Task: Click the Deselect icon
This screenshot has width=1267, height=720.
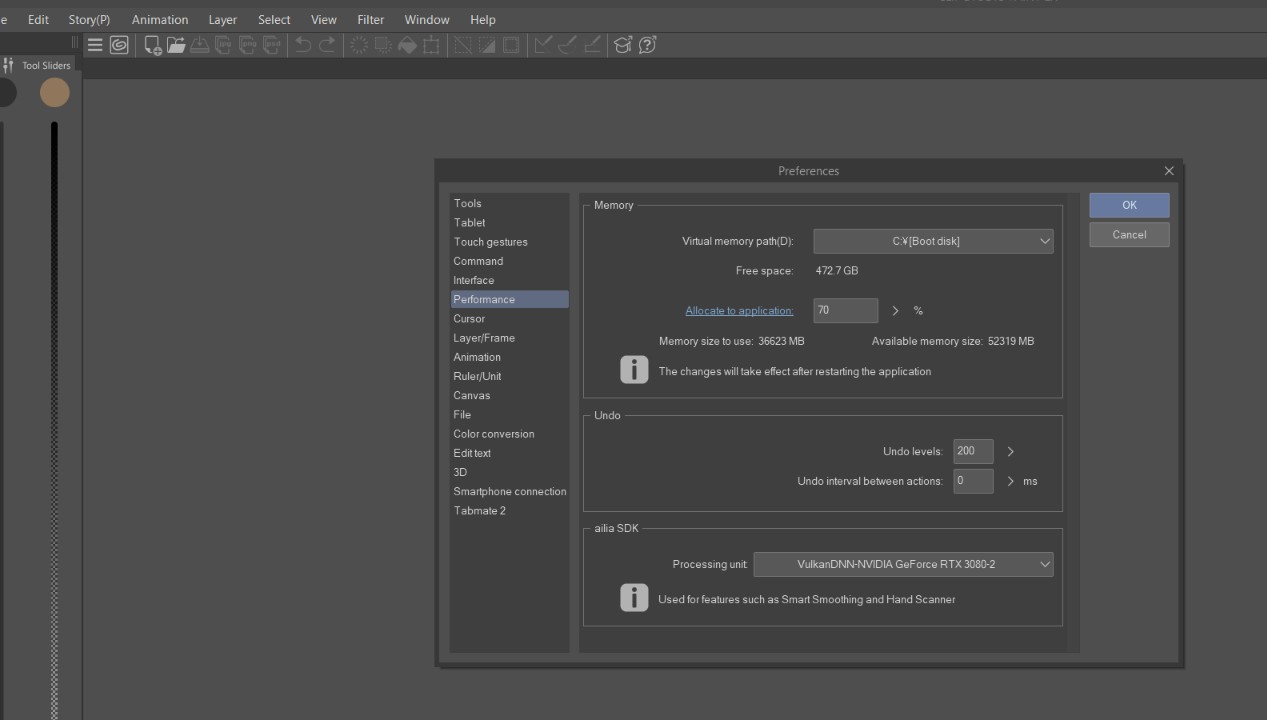Action: pos(463,45)
